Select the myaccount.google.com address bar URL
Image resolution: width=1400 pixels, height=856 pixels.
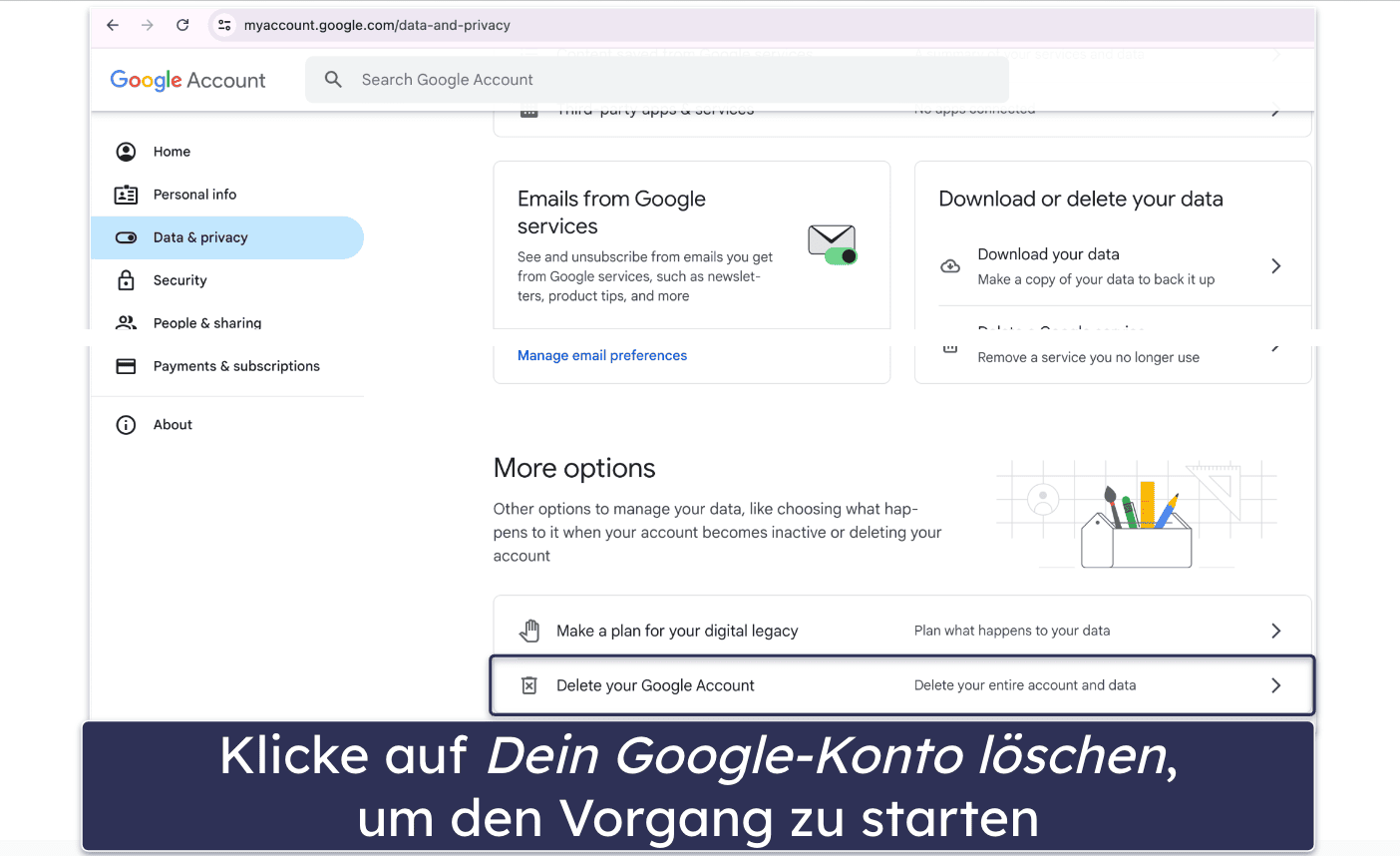377,25
